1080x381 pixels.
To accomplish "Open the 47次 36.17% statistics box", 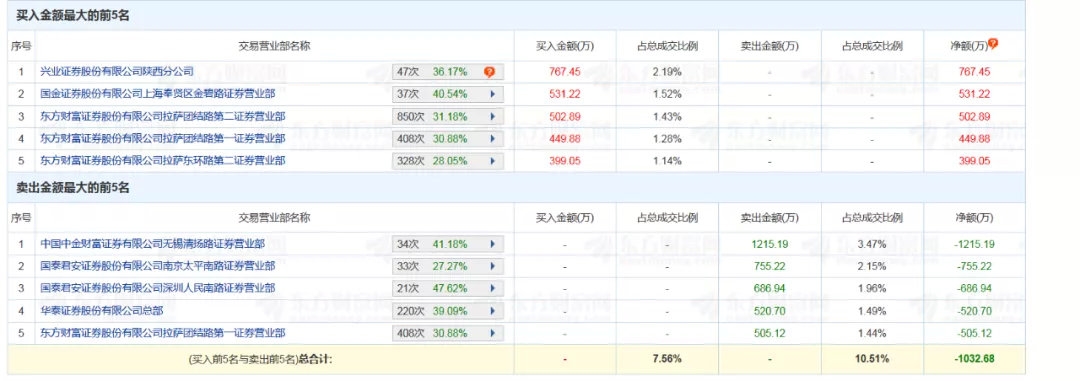I will [x=448, y=72].
